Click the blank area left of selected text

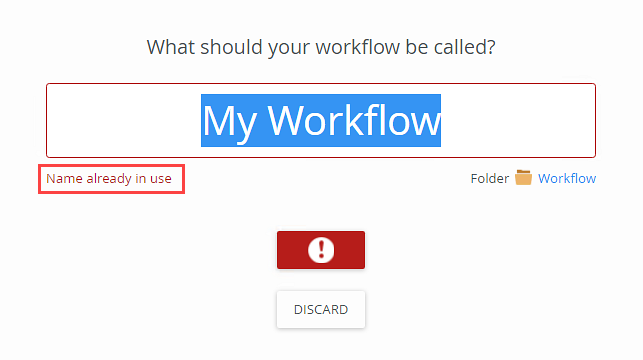[x=124, y=121]
